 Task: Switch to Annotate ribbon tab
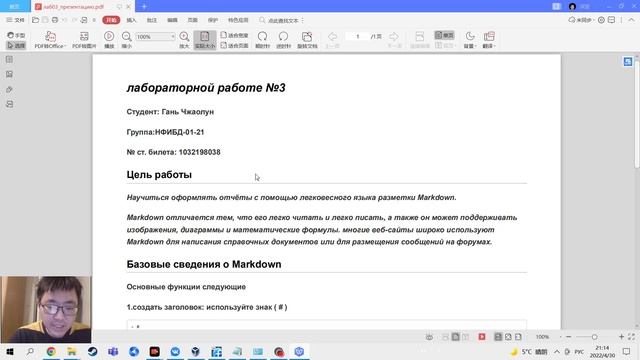pos(151,20)
